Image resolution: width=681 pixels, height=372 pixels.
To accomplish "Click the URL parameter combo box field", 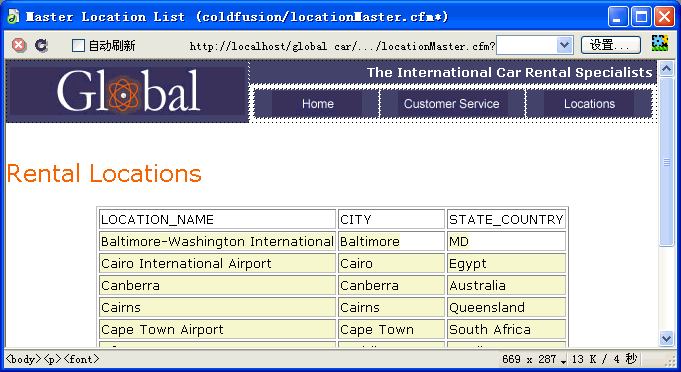I will 535,45.
